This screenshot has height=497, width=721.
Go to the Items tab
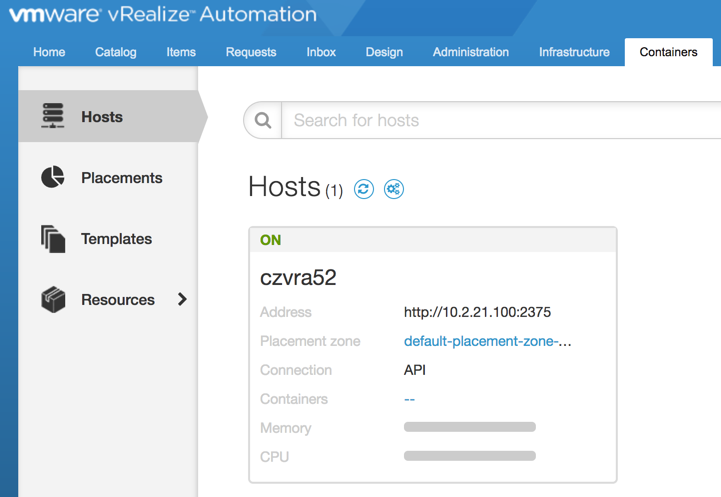pos(181,52)
